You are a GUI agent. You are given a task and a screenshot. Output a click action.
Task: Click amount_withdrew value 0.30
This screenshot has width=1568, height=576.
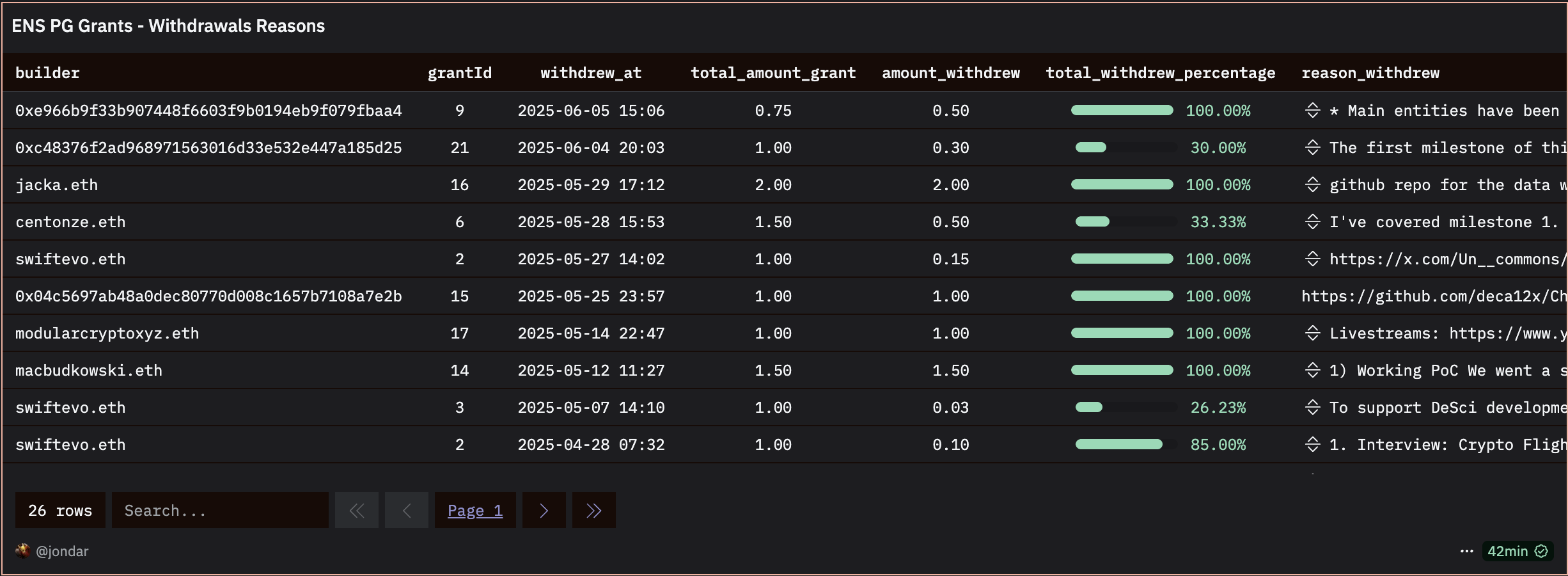pyautogui.click(x=951, y=147)
